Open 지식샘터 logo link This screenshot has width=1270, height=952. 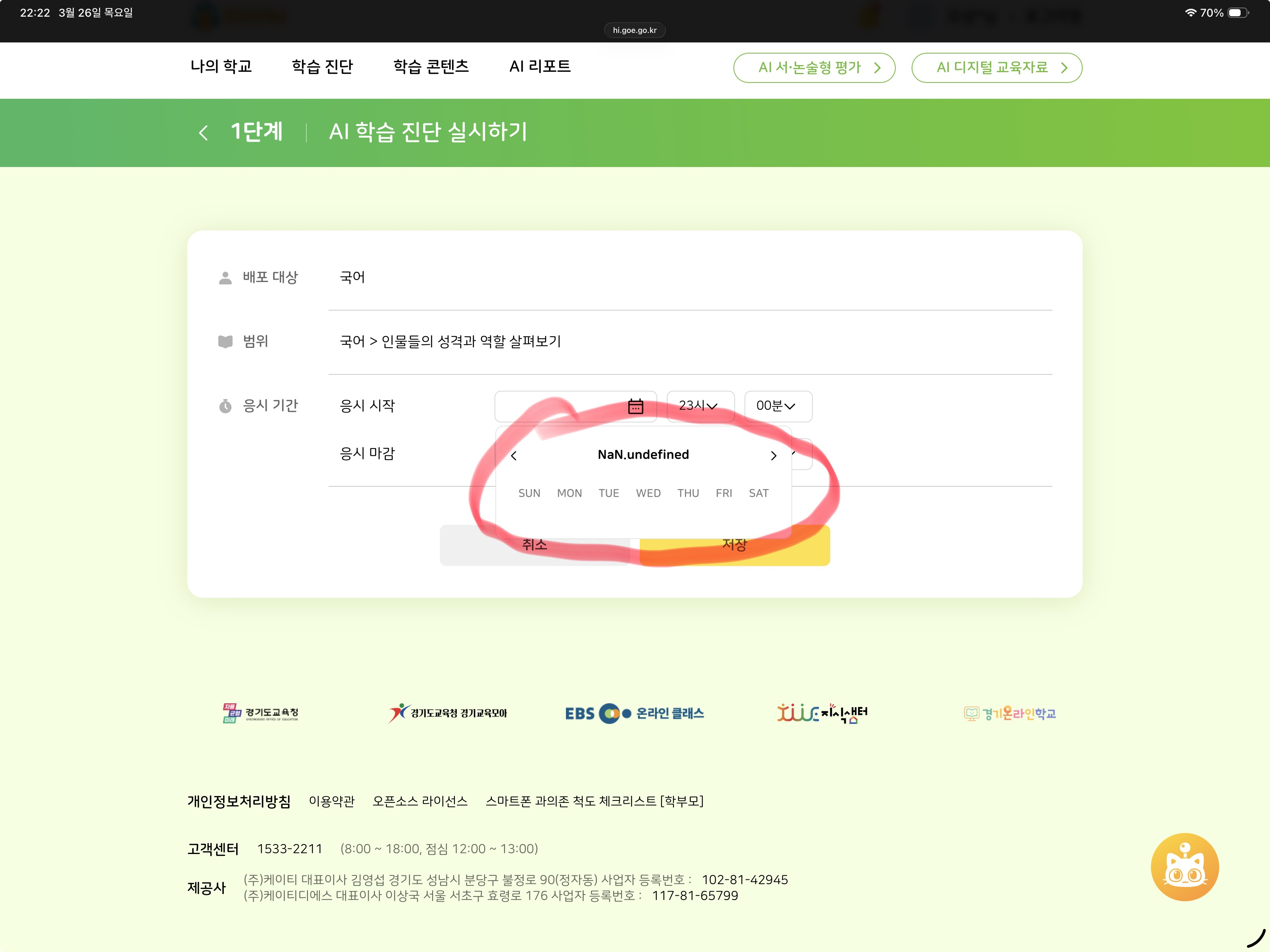(x=822, y=713)
